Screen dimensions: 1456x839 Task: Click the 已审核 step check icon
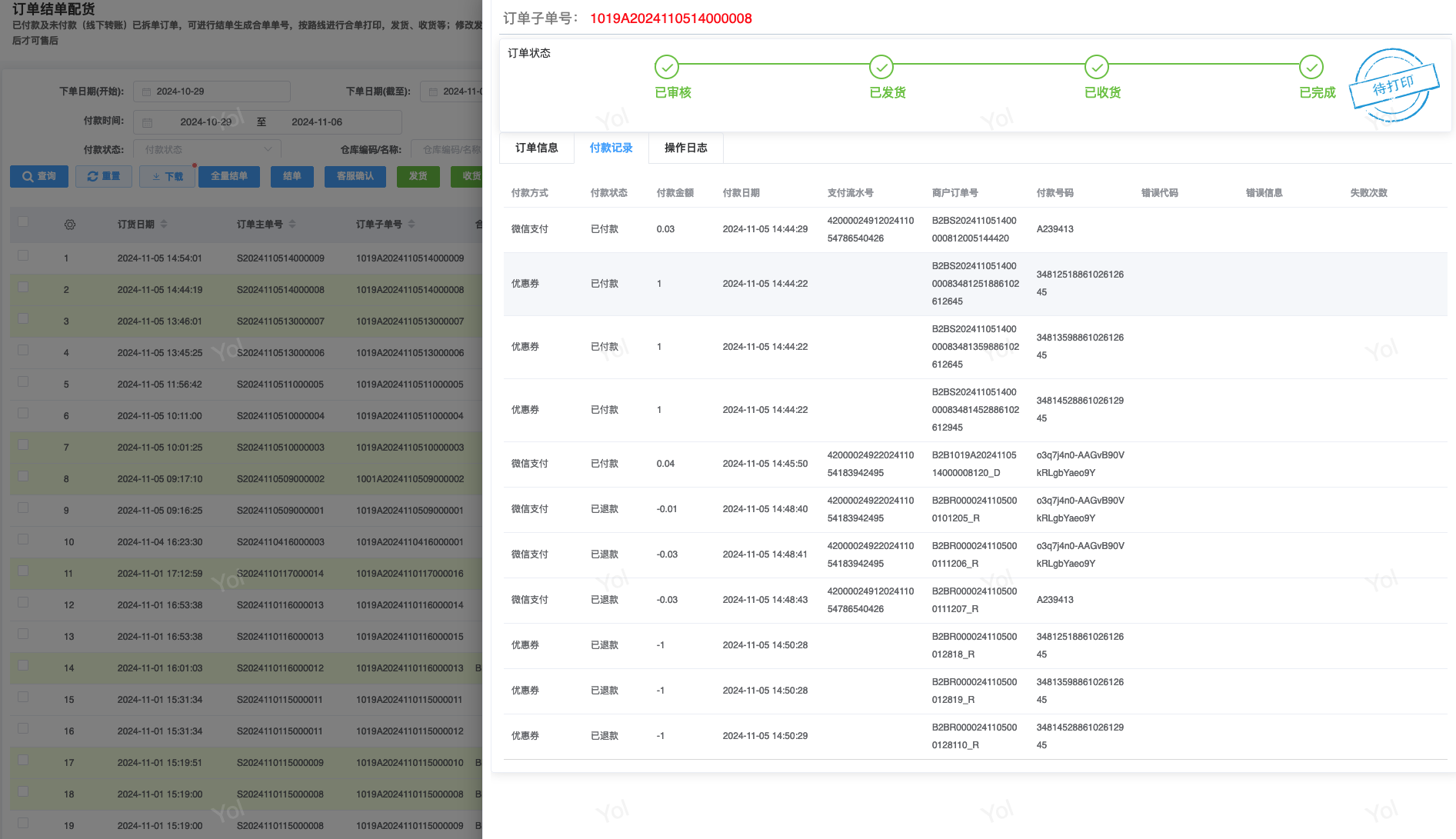pos(666,68)
